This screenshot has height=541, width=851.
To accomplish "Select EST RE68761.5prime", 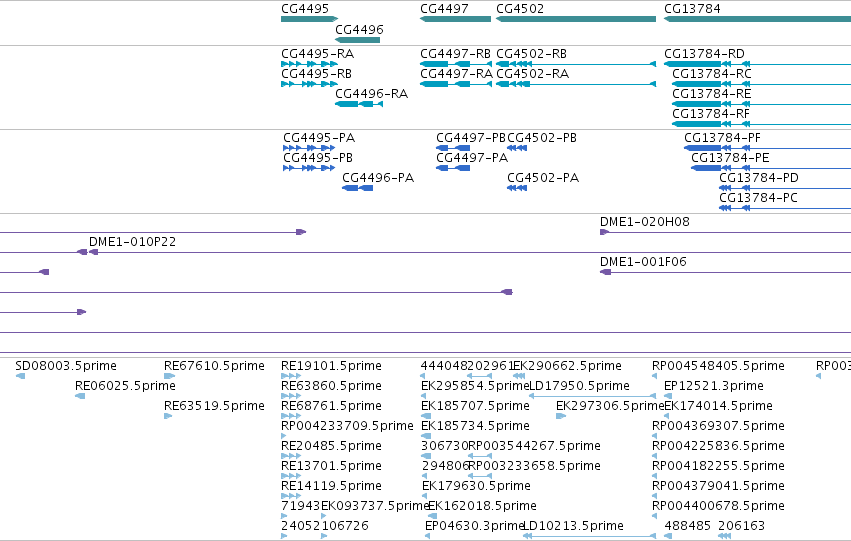I will point(331,406).
